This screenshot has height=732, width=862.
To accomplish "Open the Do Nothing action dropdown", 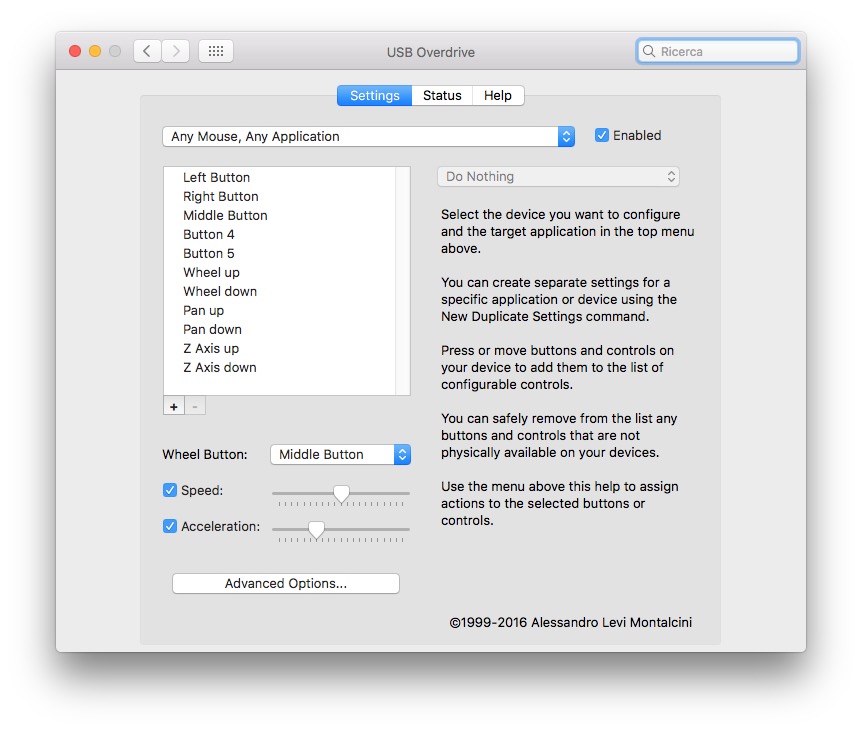I will (x=559, y=176).
